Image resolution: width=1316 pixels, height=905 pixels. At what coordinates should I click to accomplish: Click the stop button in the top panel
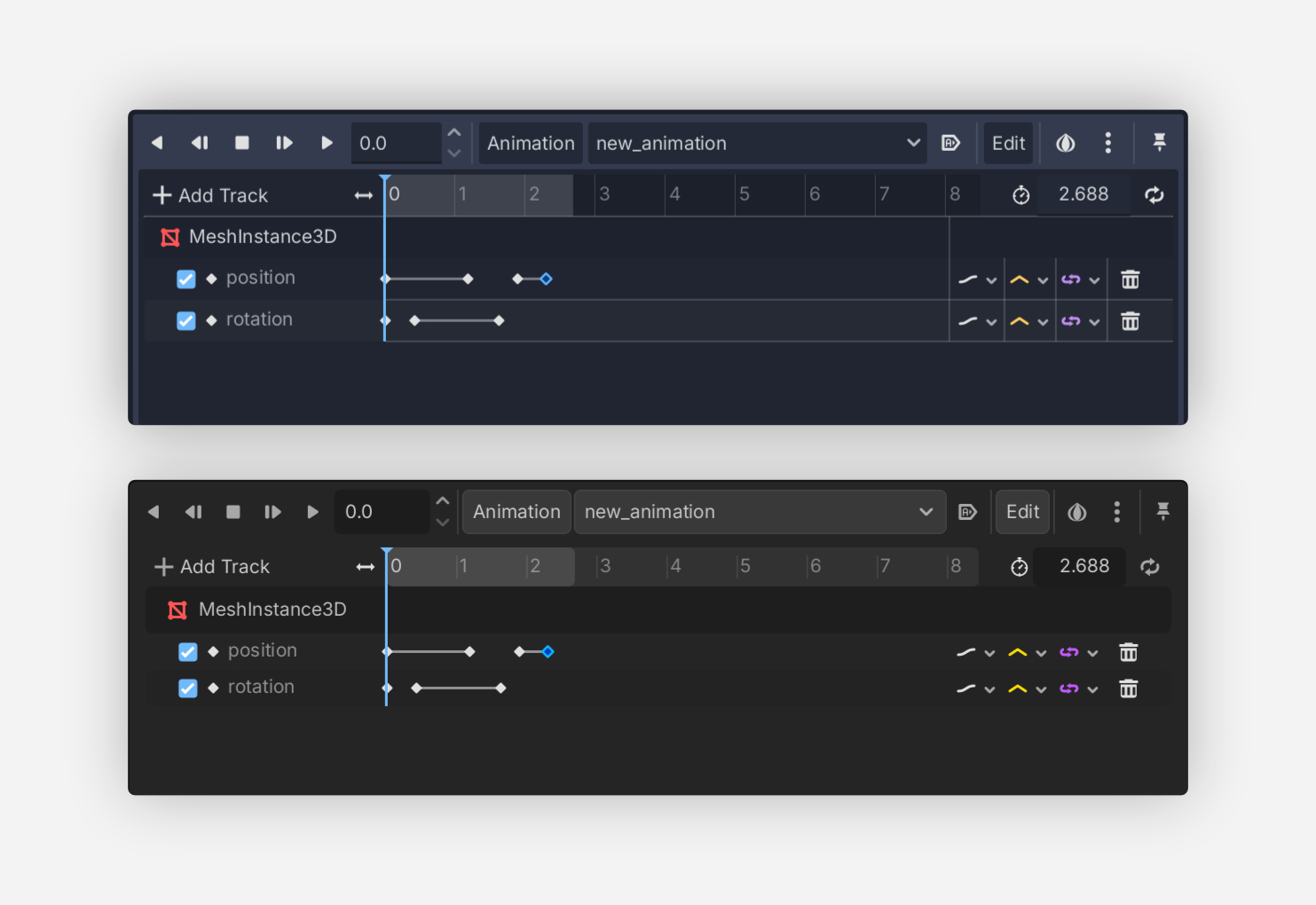point(241,143)
